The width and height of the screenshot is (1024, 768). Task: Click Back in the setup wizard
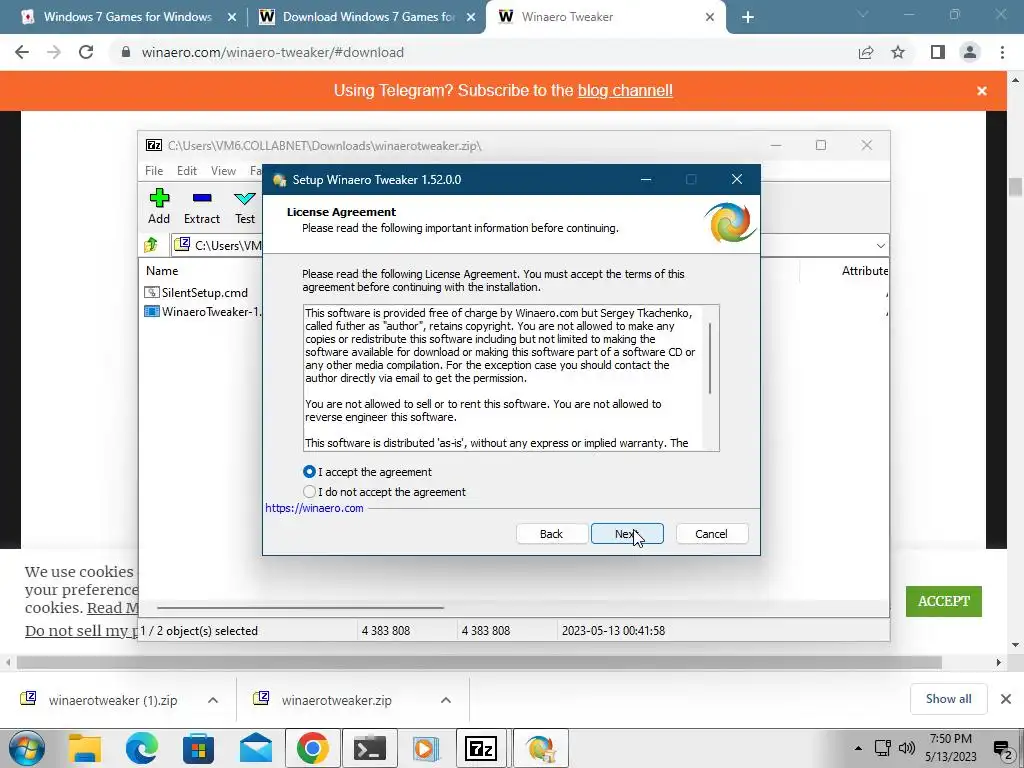point(551,534)
